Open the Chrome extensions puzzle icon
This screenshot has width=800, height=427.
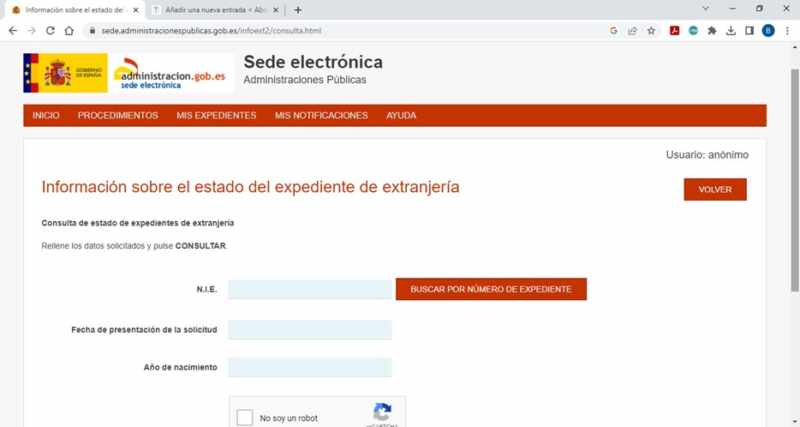click(x=712, y=31)
